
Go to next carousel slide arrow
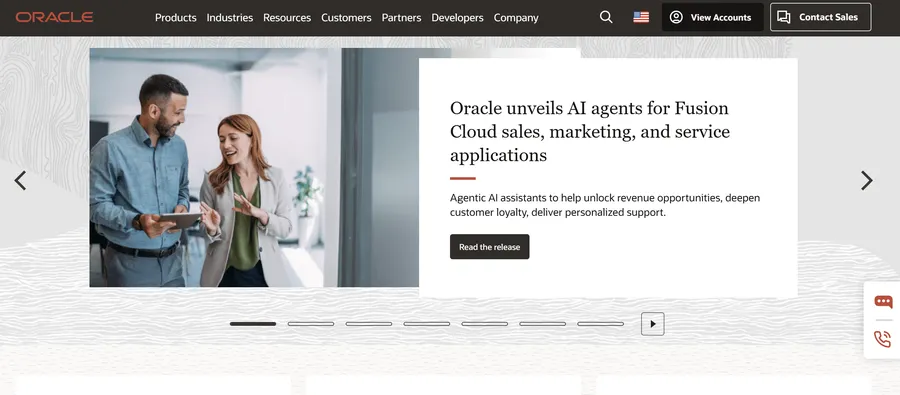[867, 180]
